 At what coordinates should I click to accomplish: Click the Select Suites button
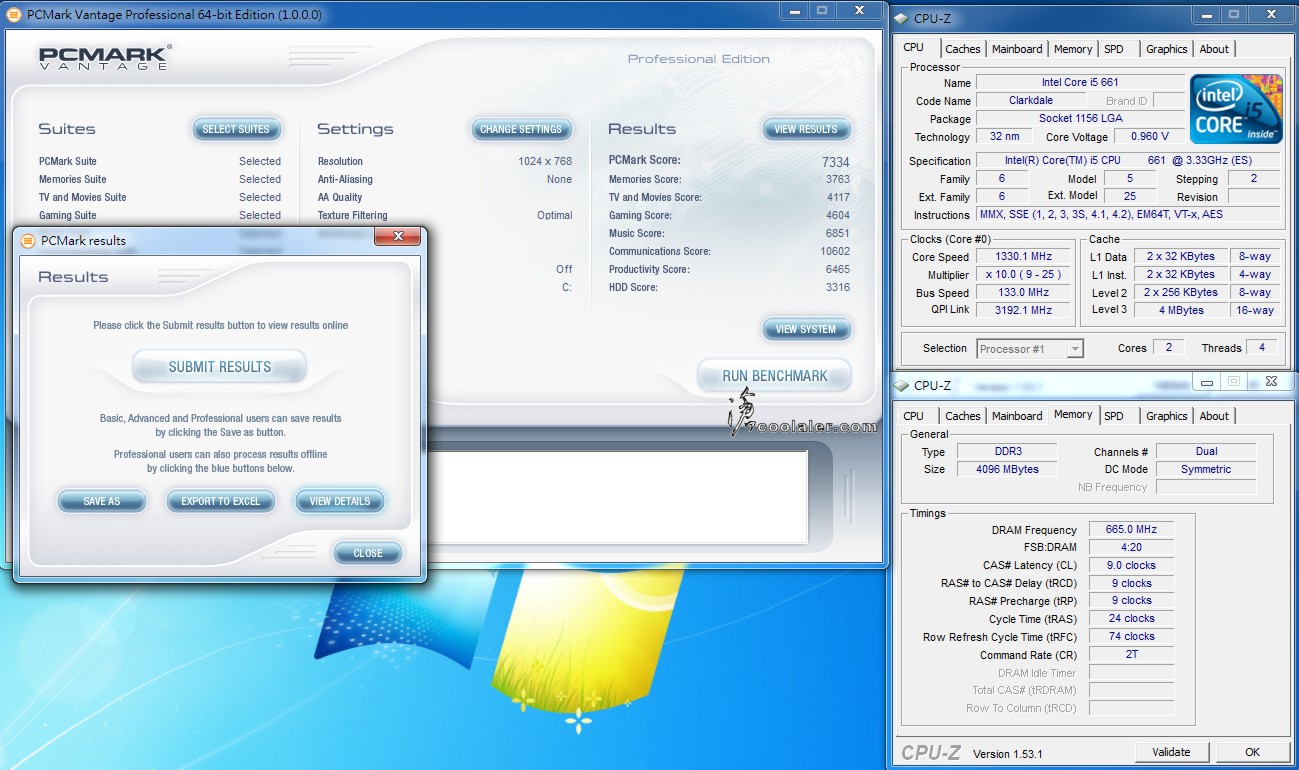(236, 129)
